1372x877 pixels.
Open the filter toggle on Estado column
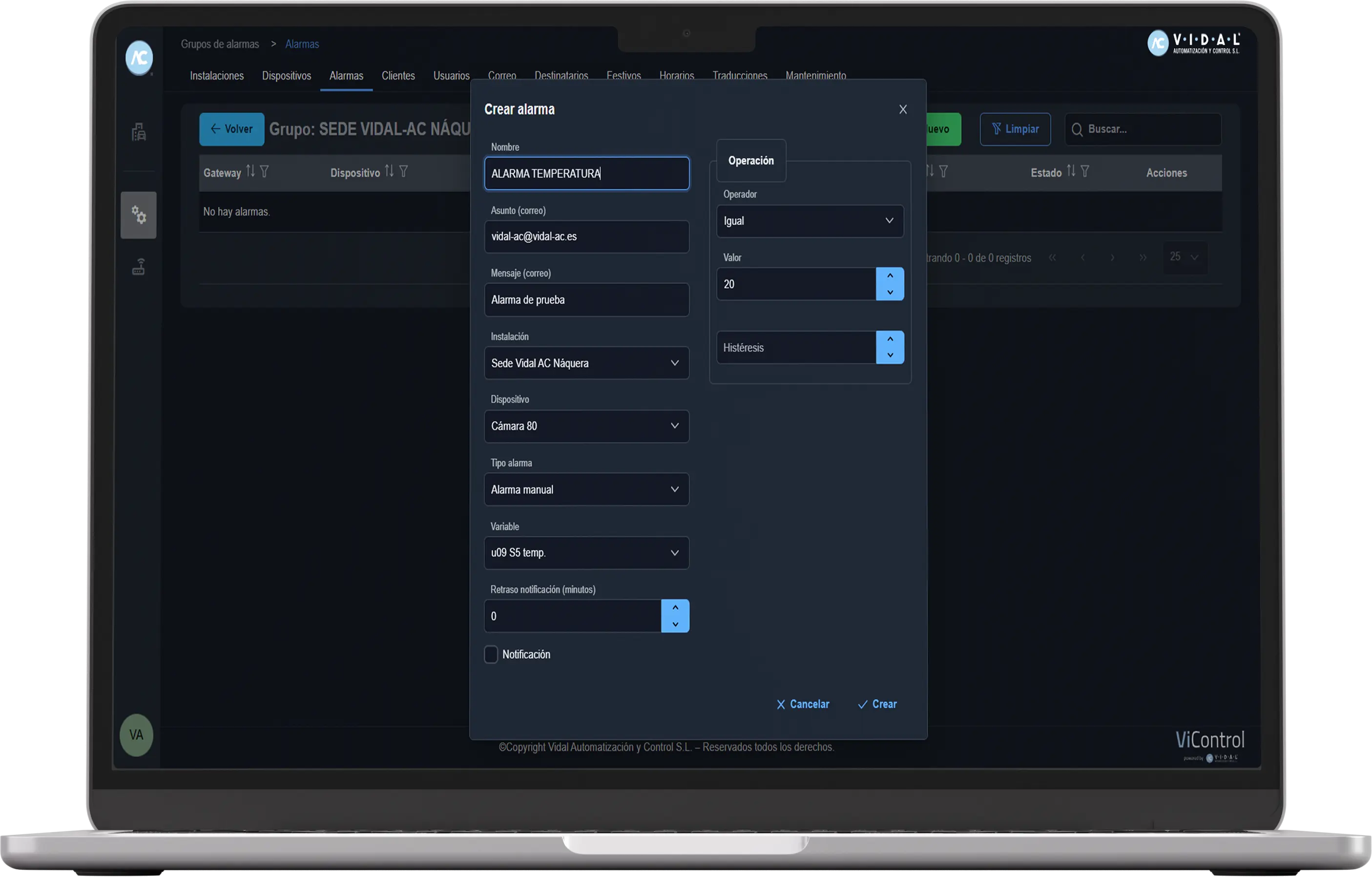[1086, 171]
